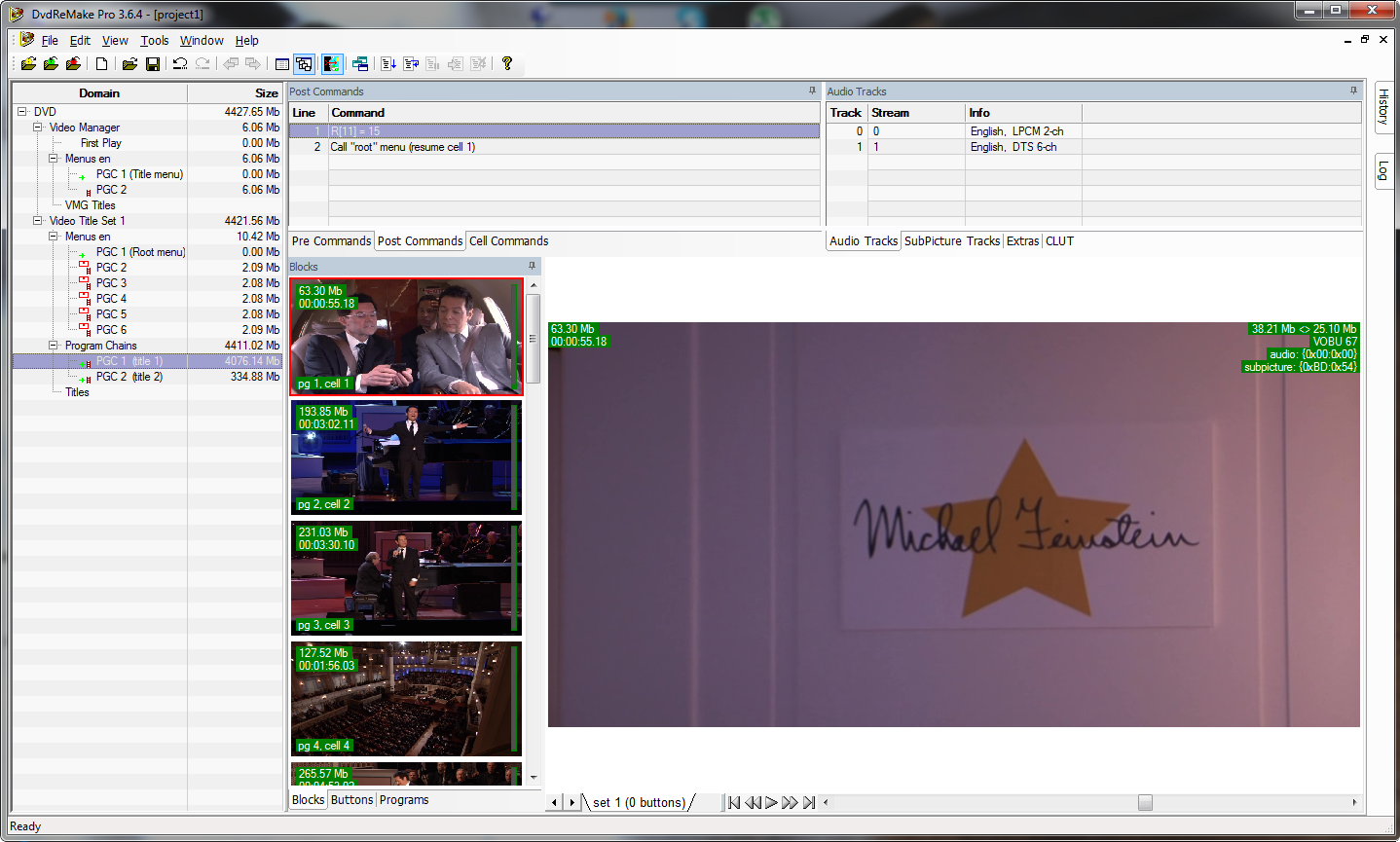Click the DvdReMake icon beside the File menu
The height and width of the screenshot is (842, 1400).
point(26,40)
